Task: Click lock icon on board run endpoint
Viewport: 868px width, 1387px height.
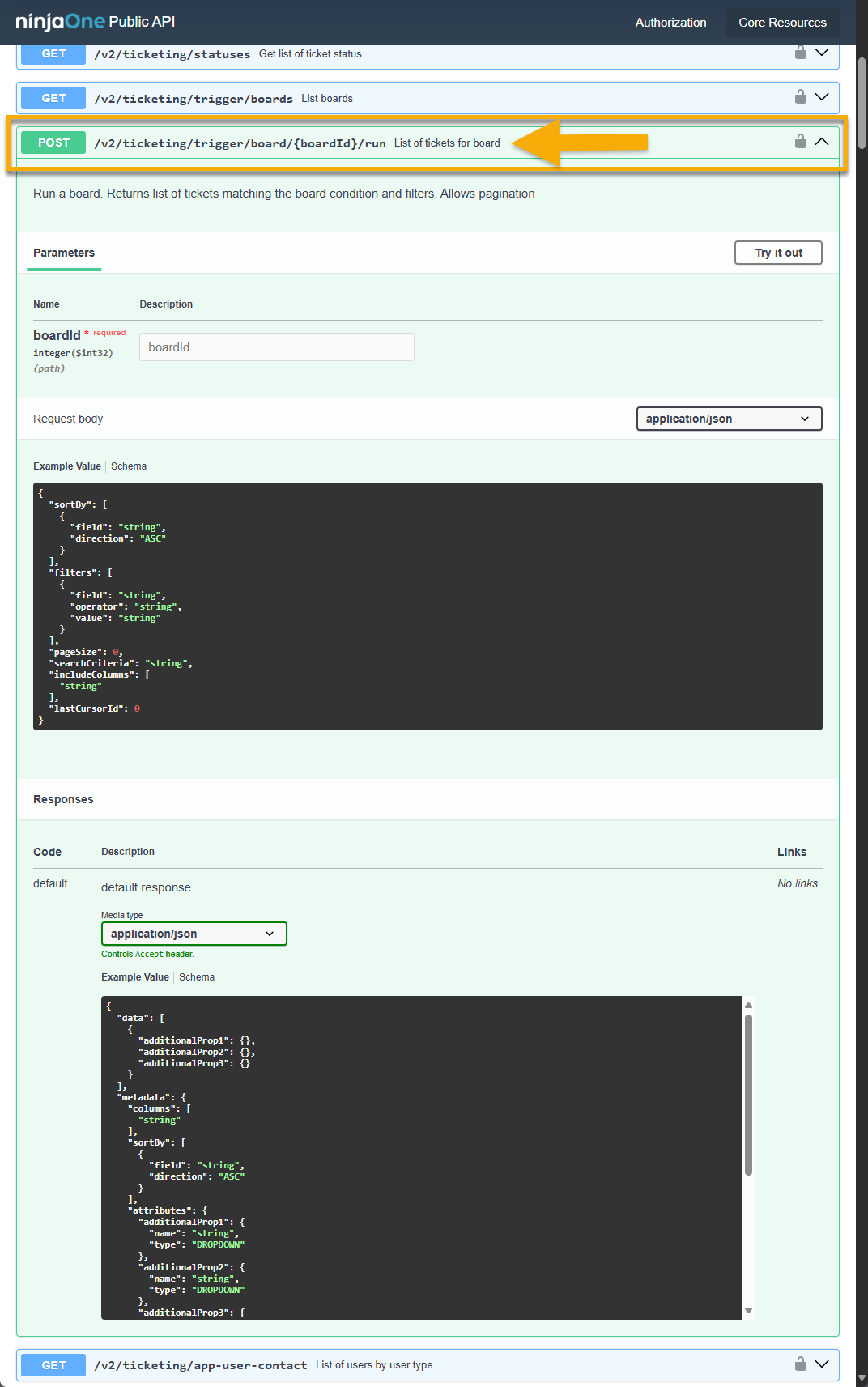Action: [x=800, y=142]
